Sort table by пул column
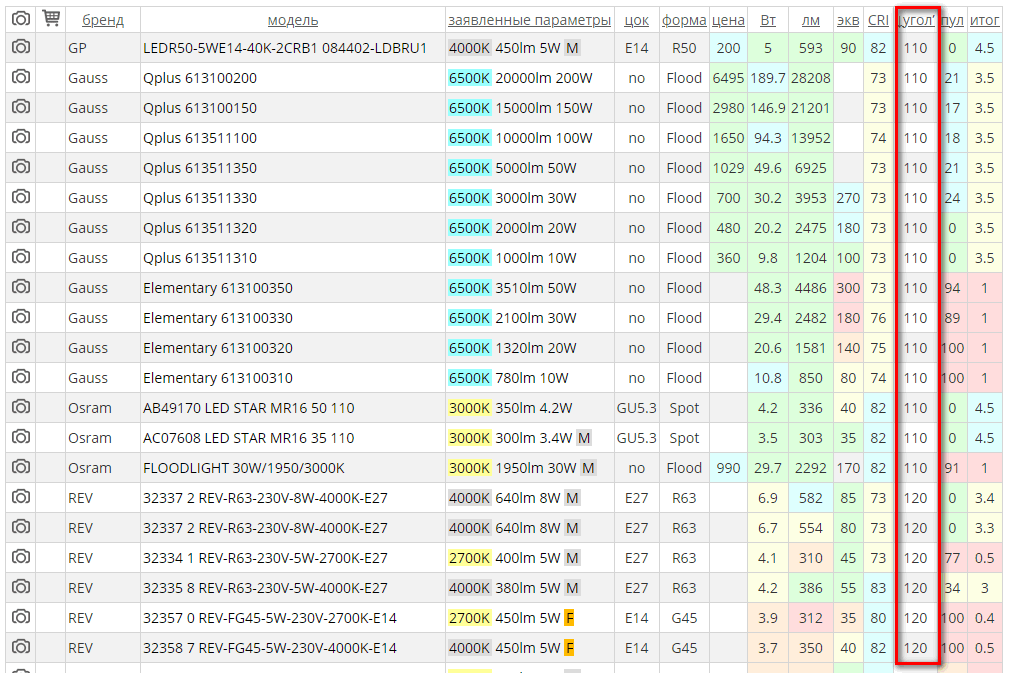Viewport: 1009px width, 673px height. (x=952, y=21)
